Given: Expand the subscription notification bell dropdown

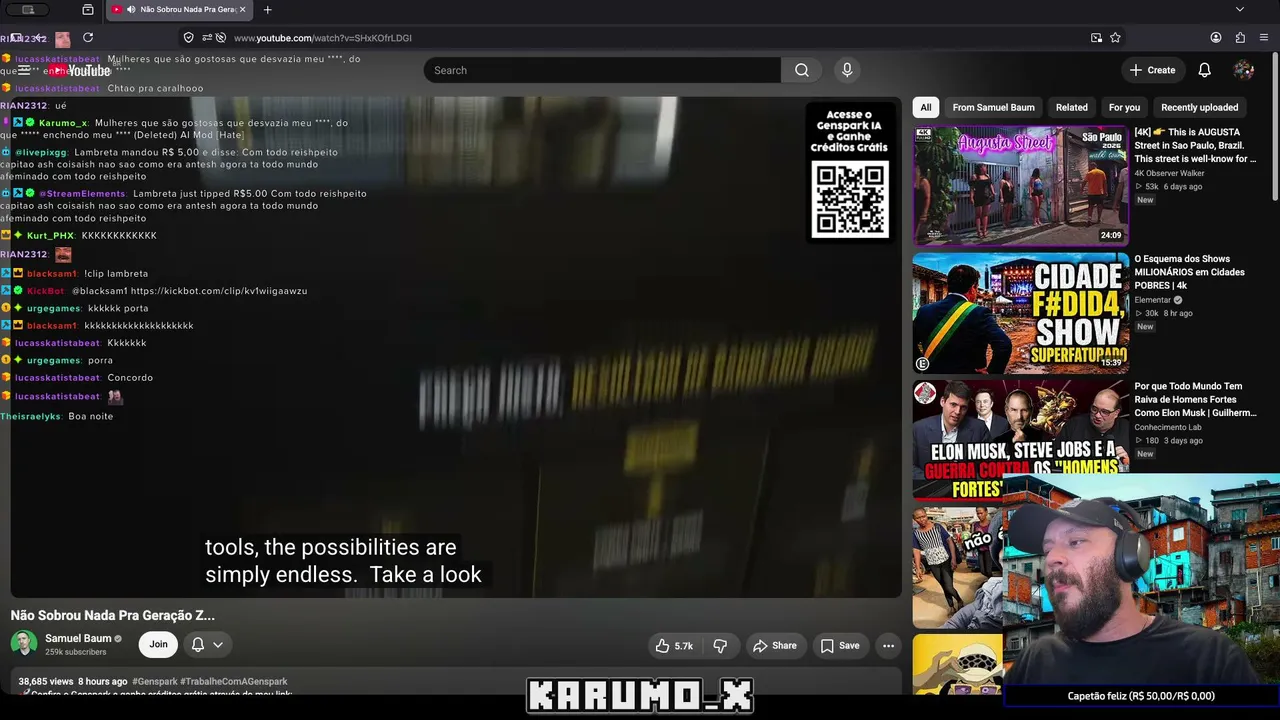Looking at the screenshot, I should pos(207,645).
